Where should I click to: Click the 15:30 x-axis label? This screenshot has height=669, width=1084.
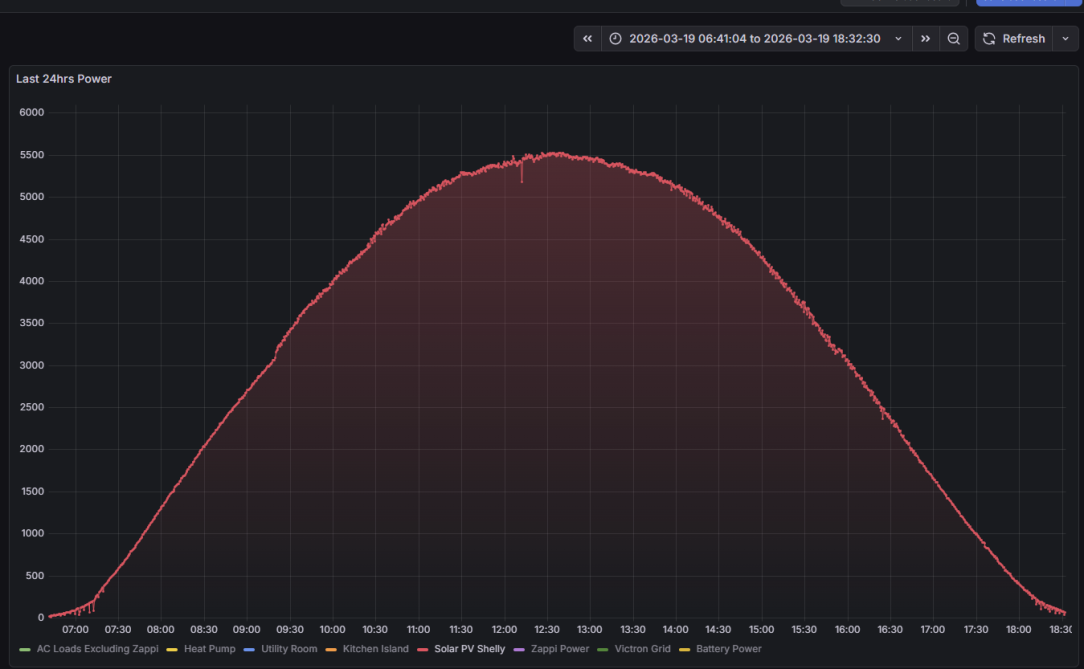pyautogui.click(x=804, y=630)
